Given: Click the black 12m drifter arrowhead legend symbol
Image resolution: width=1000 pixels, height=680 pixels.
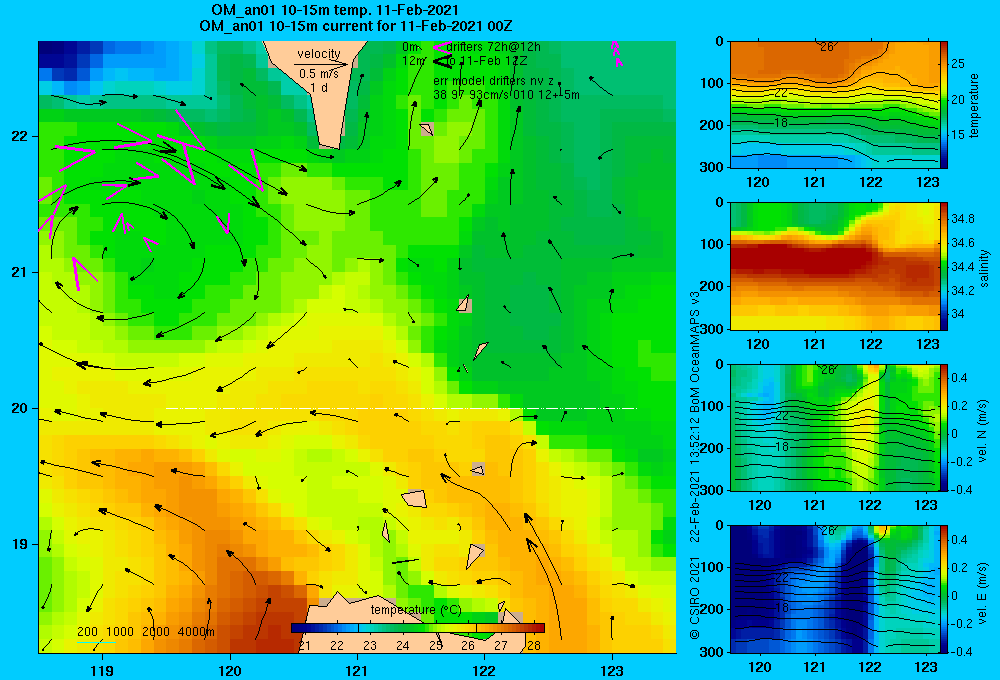Looking at the screenshot, I should click(x=442, y=61).
